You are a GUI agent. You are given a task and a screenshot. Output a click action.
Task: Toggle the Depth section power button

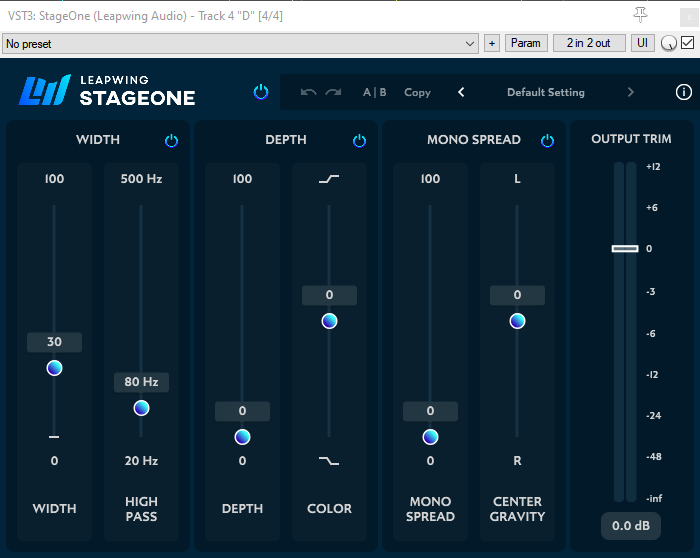(359, 141)
